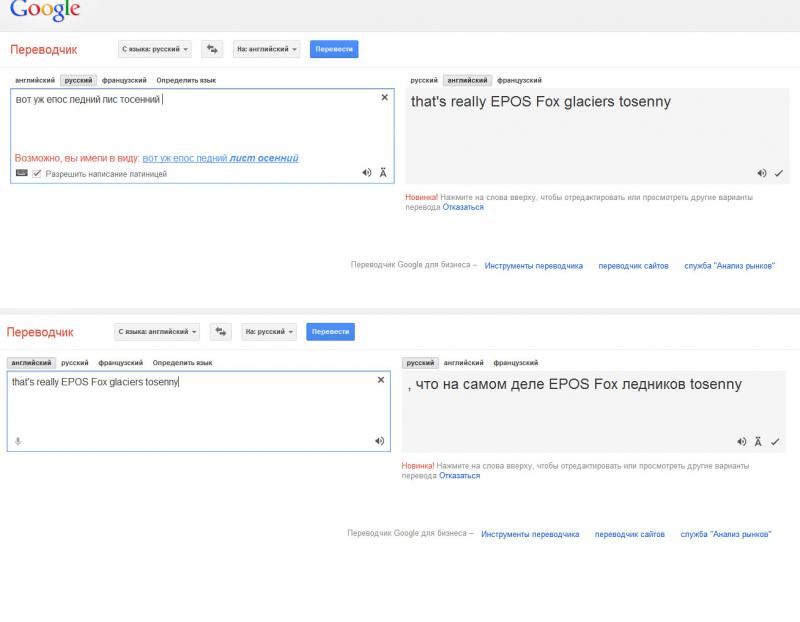Click the microphone icon in lower input
Viewport: 800px width, 622px height.
click(x=17, y=441)
